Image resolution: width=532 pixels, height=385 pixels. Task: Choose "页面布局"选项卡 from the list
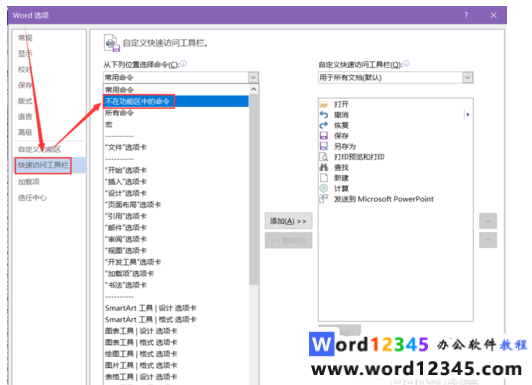click(176, 205)
